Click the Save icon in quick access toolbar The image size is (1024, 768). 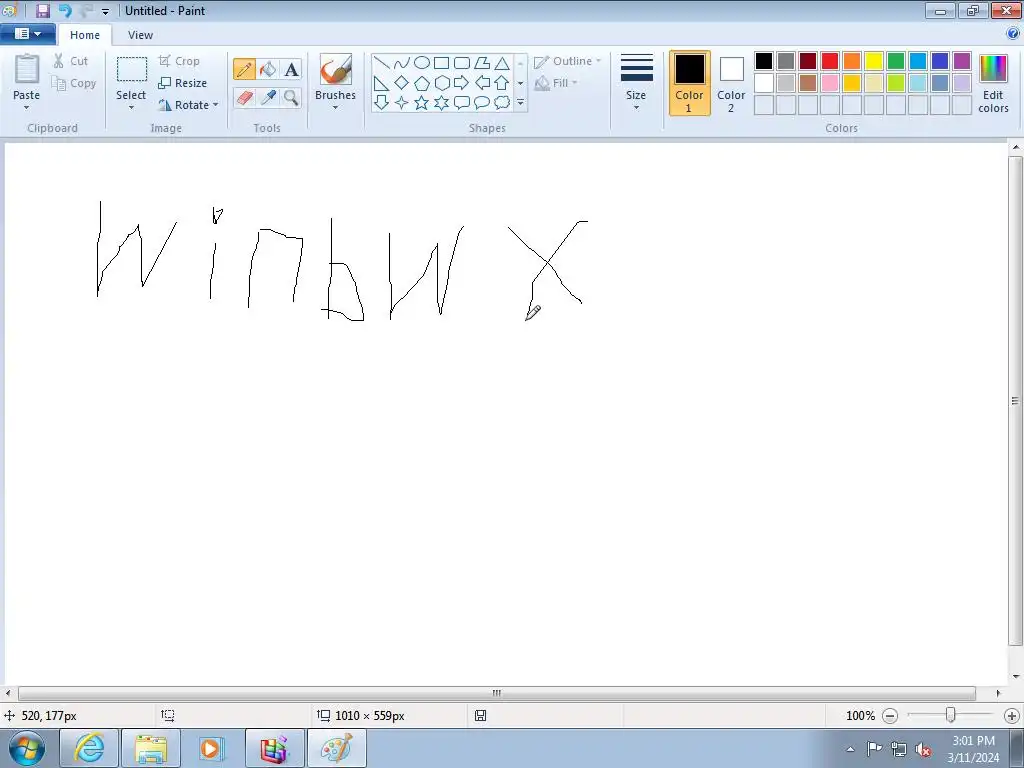(43, 10)
